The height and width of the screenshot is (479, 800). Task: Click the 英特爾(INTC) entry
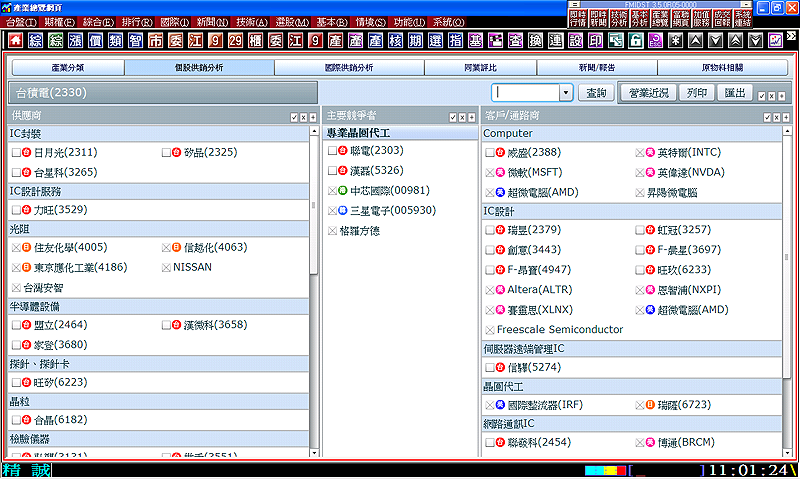pyautogui.click(x=689, y=153)
